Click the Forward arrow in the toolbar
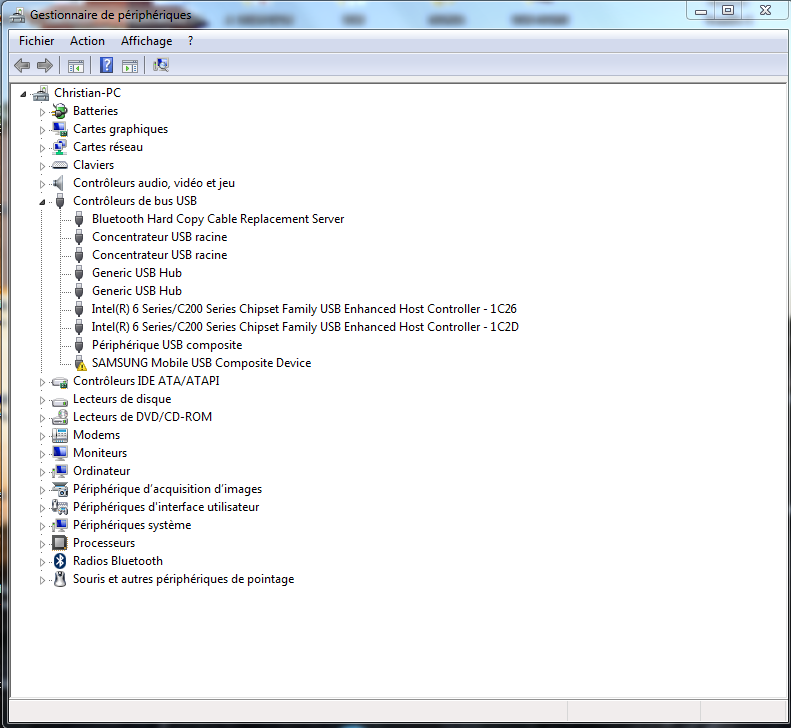Viewport: 791px width, 728px height. pyautogui.click(x=44, y=66)
